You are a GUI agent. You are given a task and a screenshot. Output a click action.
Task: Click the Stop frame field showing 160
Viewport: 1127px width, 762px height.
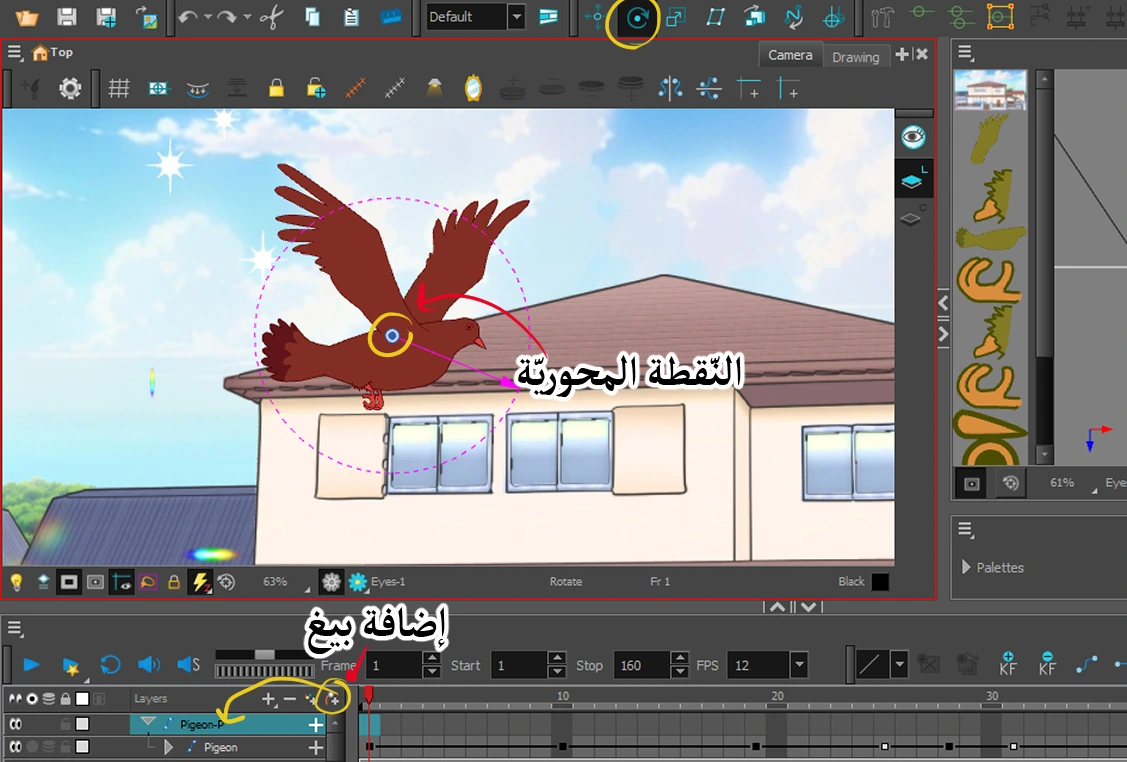pyautogui.click(x=643, y=665)
